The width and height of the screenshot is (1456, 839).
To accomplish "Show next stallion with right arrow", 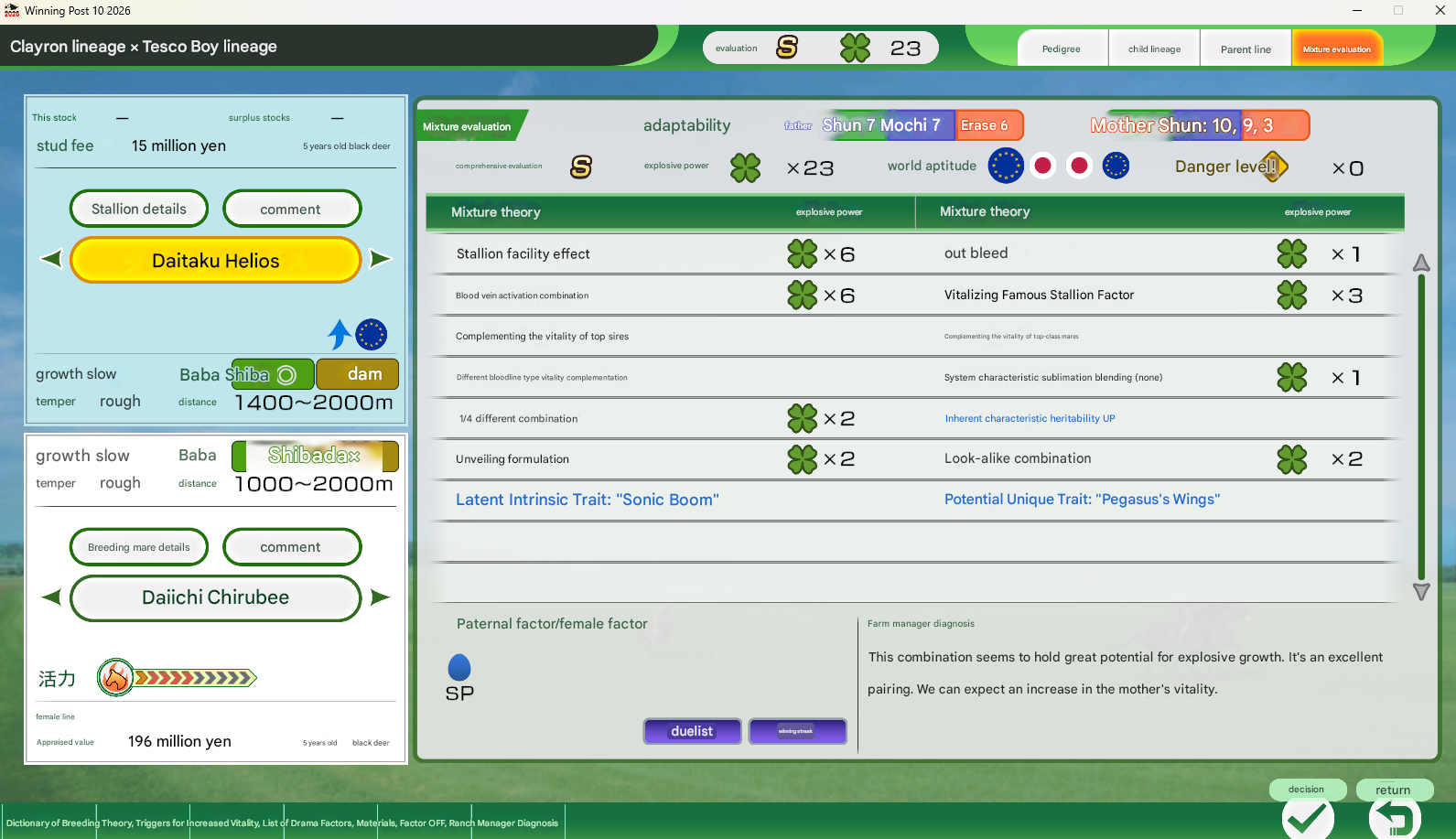I will (380, 259).
